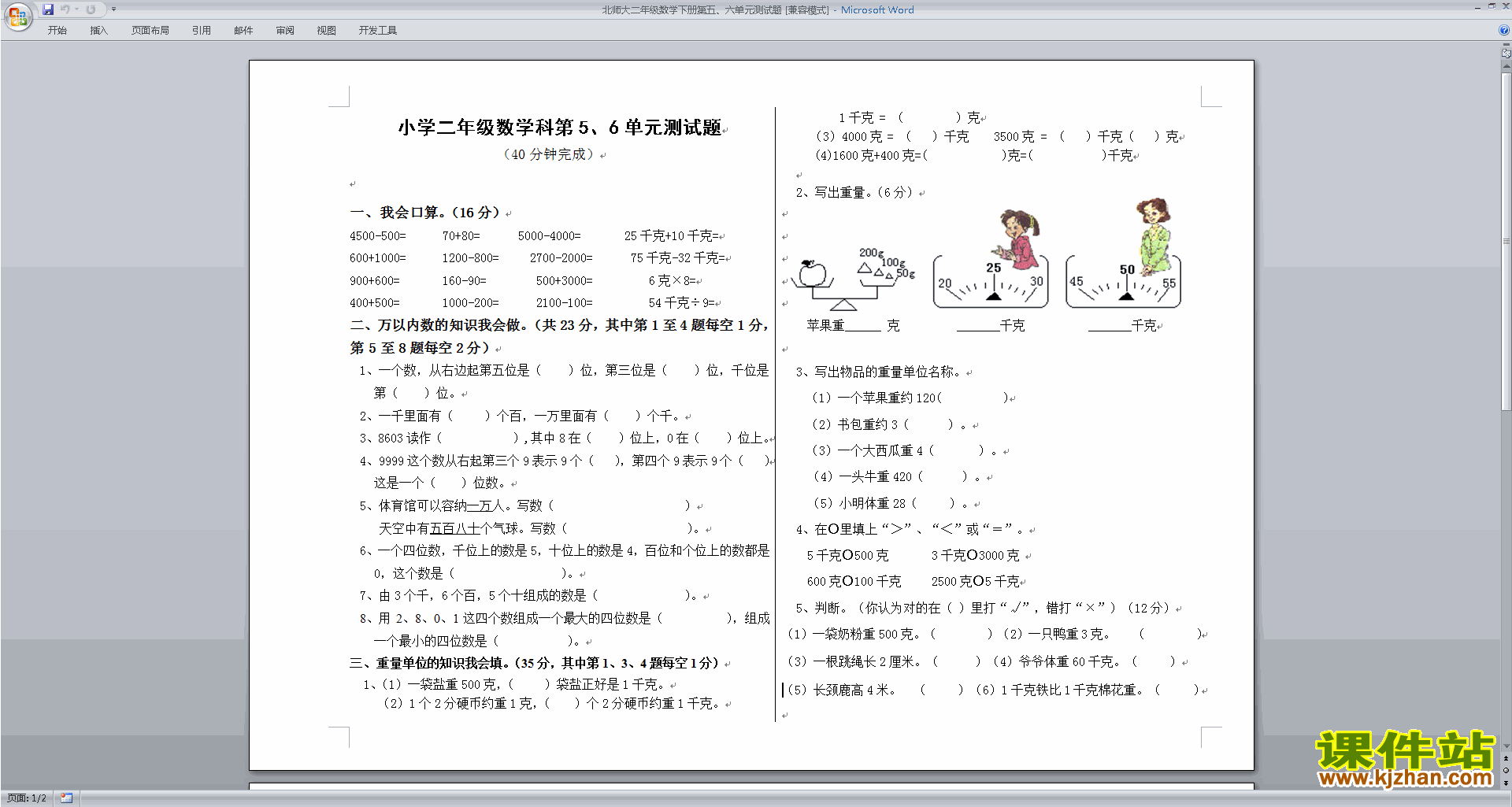Screen dimensions: 1512x807
Task: Click the Previous Page double-arrow button
Action: (1506, 759)
